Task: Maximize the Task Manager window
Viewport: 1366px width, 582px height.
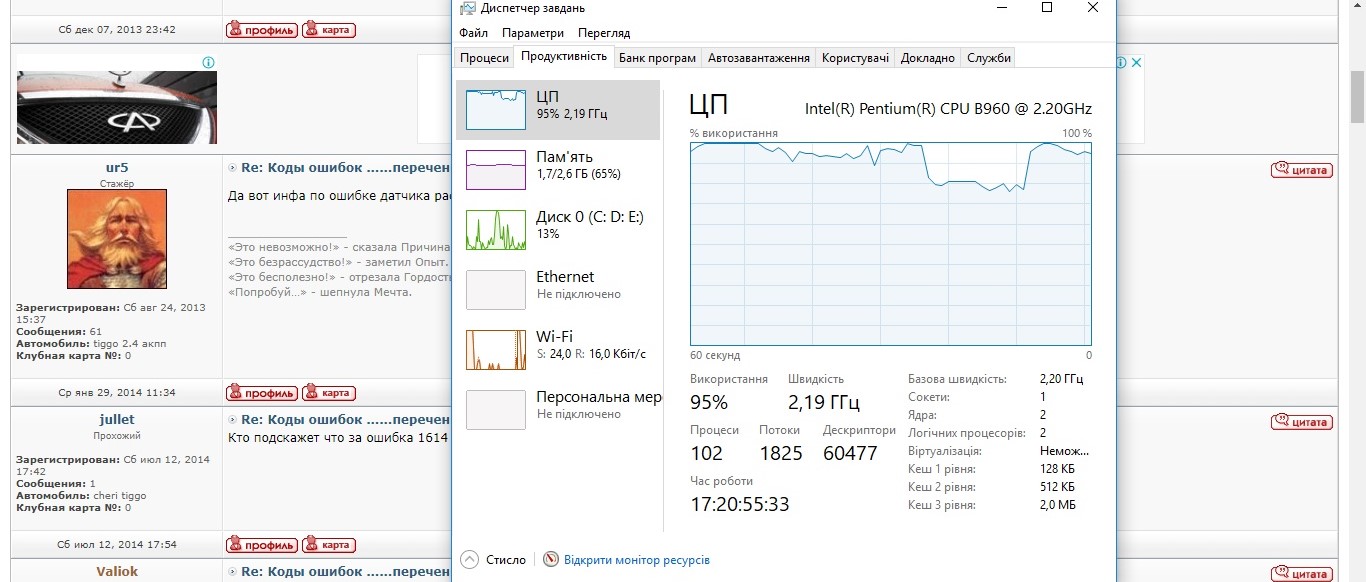Action: (1047, 8)
